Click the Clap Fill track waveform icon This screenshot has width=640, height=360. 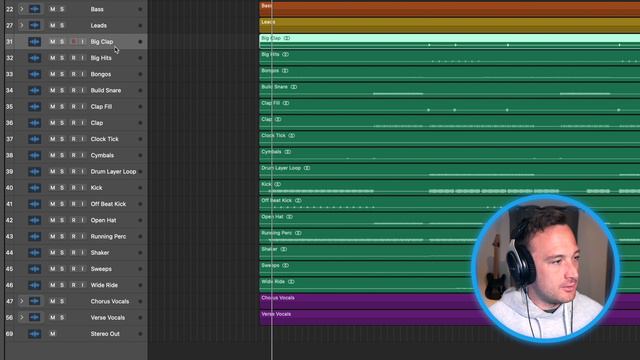coord(35,107)
